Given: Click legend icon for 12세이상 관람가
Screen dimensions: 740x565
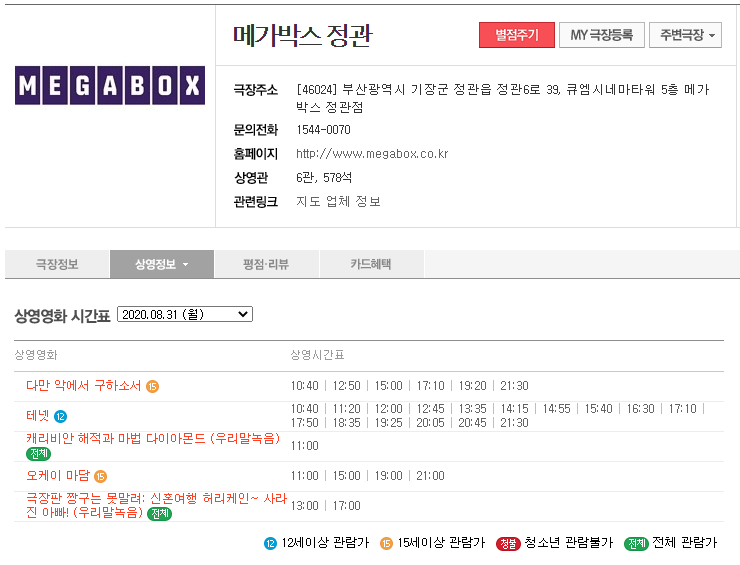Looking at the screenshot, I should 270,544.
